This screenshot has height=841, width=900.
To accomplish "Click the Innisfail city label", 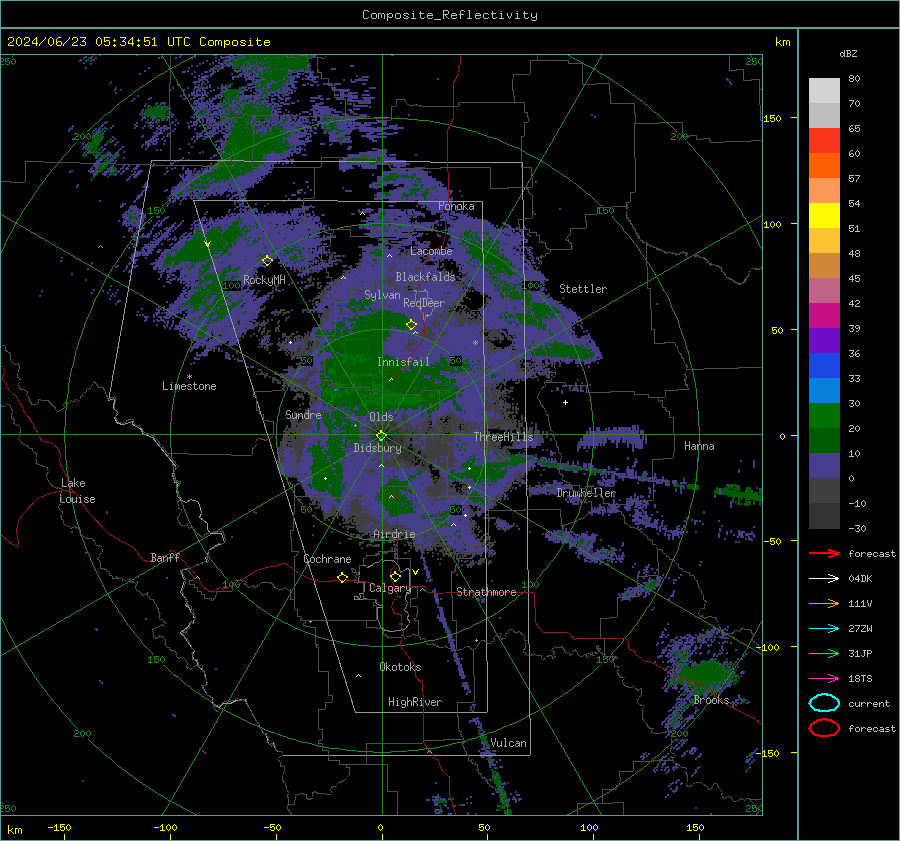I will coord(403,362).
